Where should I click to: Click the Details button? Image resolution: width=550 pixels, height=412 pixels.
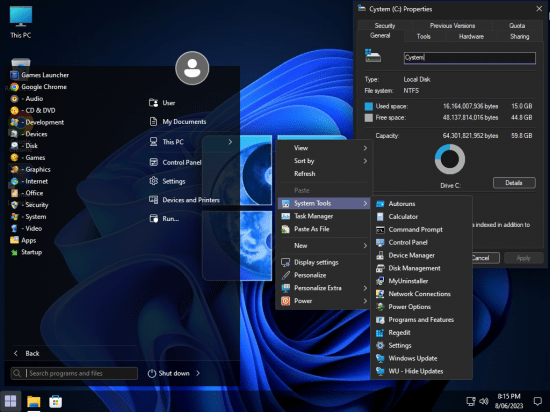tap(514, 183)
